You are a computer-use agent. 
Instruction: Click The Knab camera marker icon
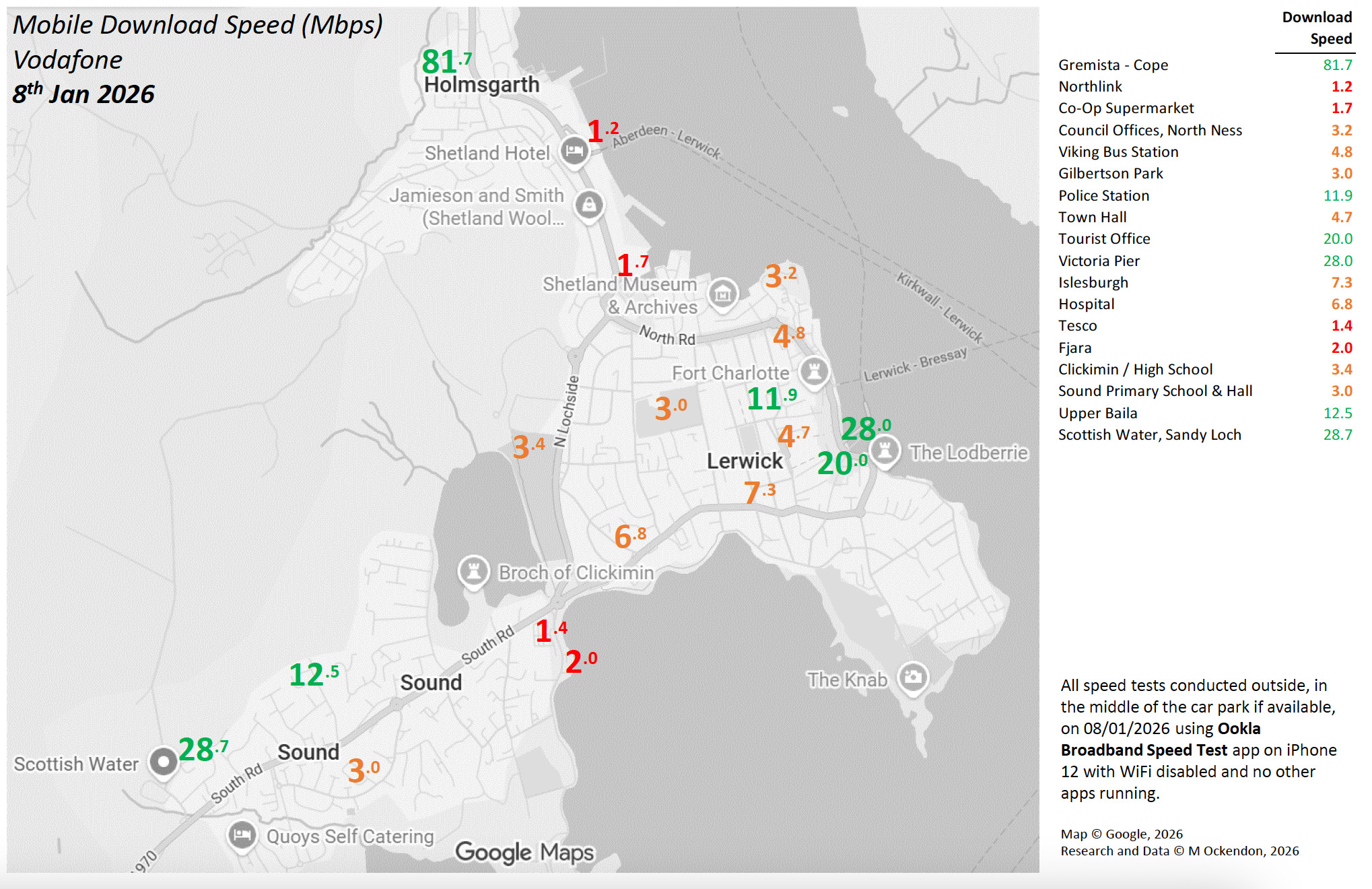913,677
